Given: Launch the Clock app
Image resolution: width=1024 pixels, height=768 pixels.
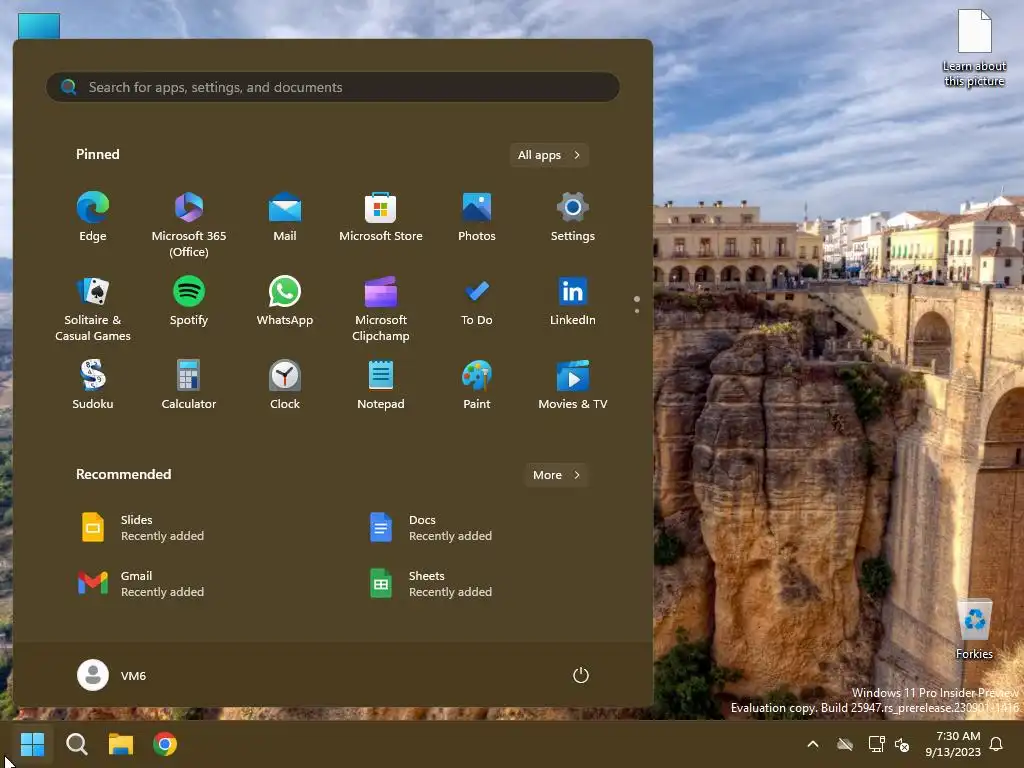Looking at the screenshot, I should pos(285,385).
